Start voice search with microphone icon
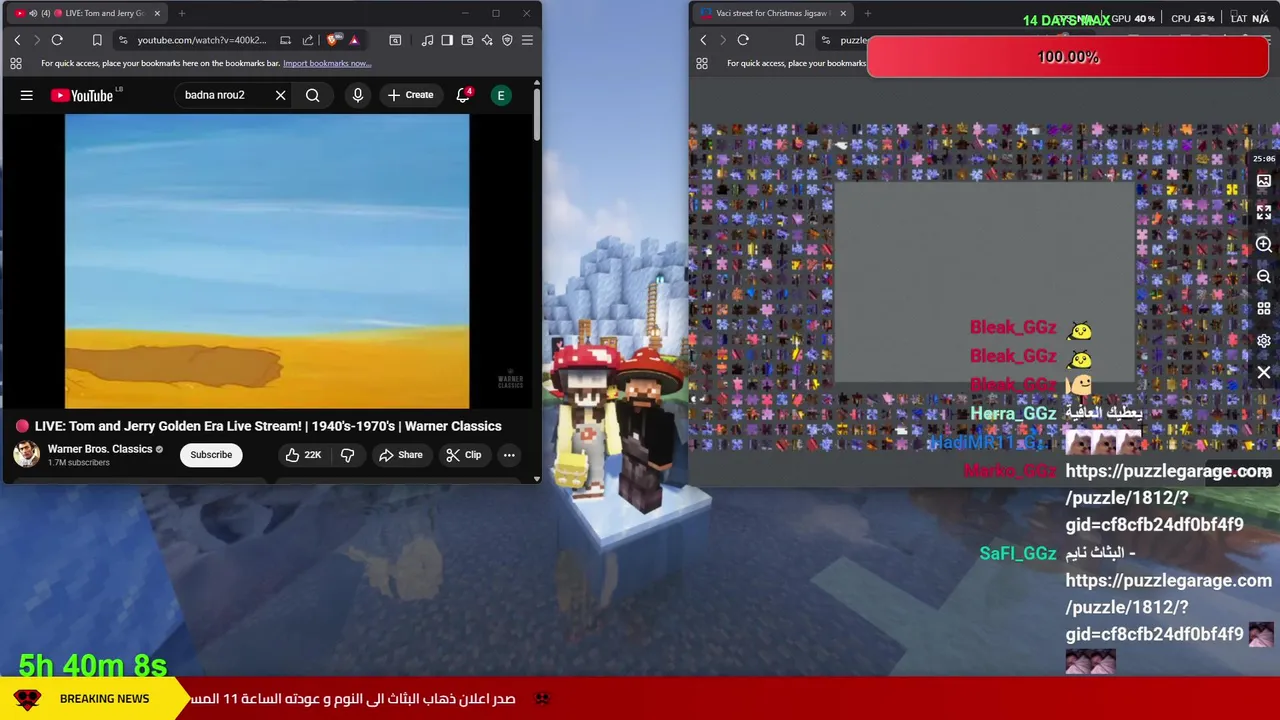 [357, 95]
